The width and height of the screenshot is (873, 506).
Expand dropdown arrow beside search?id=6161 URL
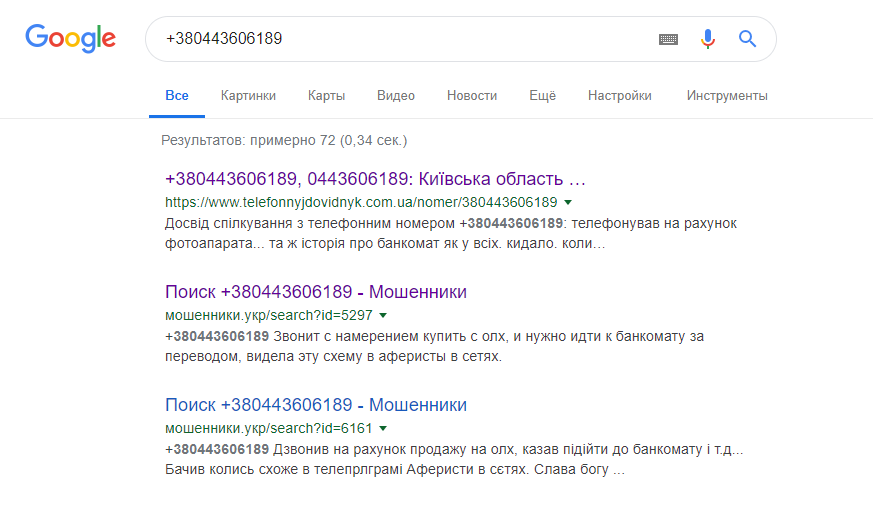pos(383,428)
